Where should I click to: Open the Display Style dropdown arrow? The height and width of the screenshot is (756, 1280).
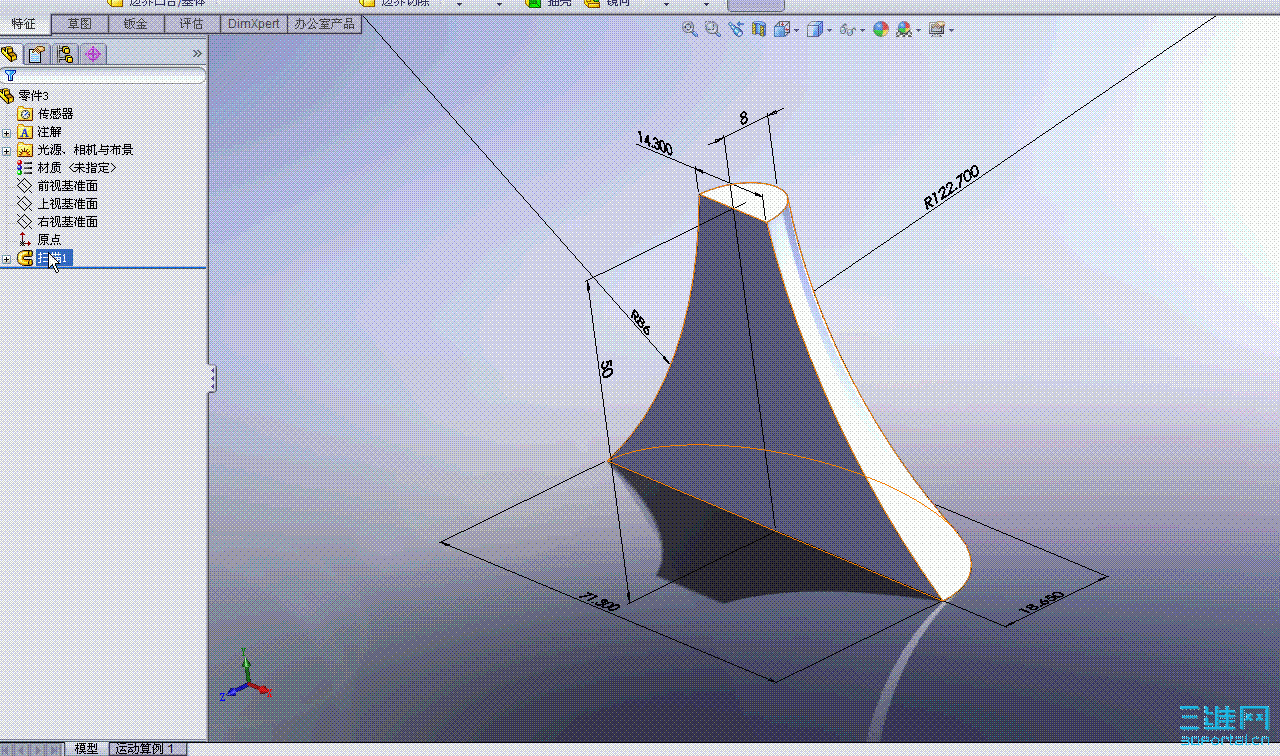829,31
